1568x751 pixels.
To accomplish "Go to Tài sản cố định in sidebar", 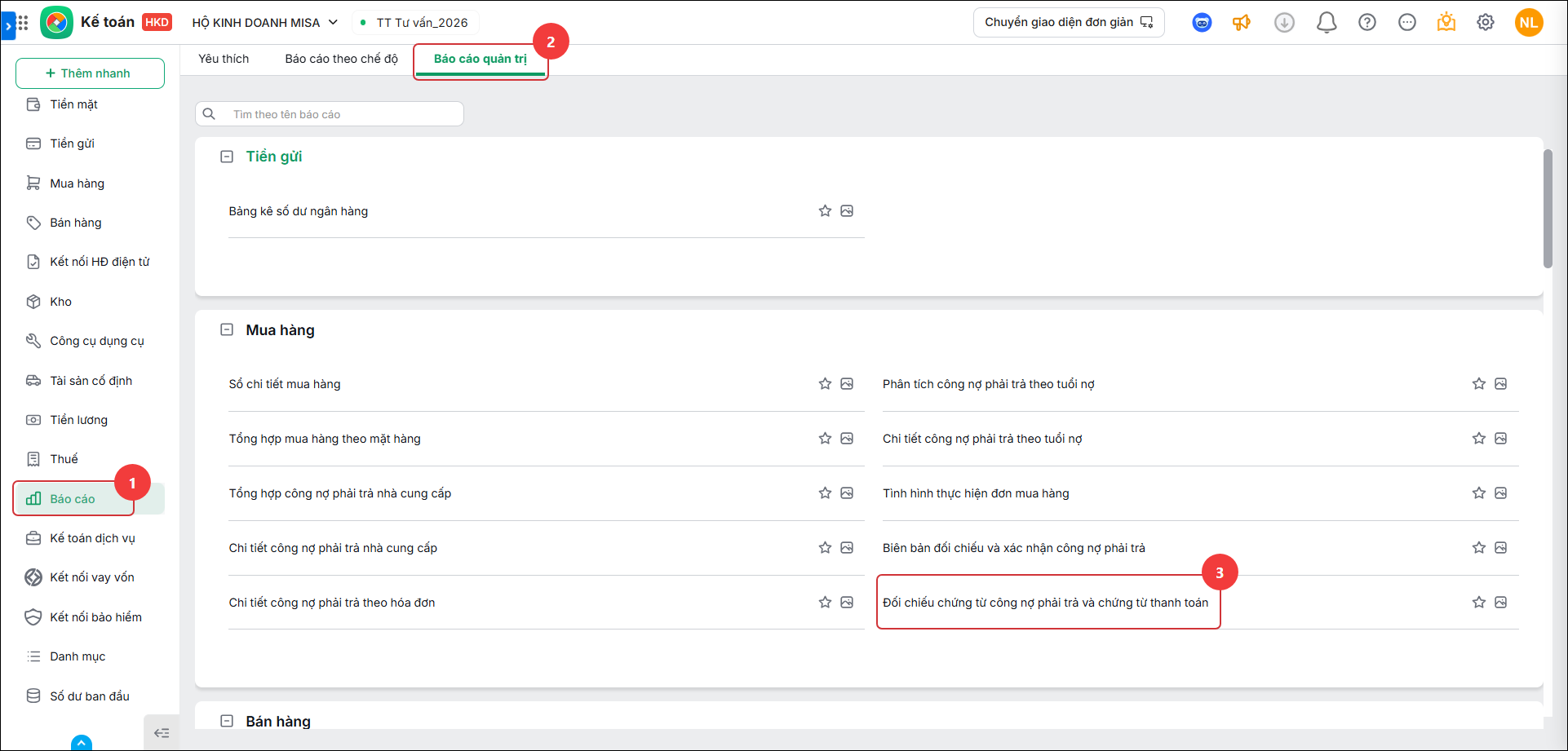I will (x=90, y=381).
